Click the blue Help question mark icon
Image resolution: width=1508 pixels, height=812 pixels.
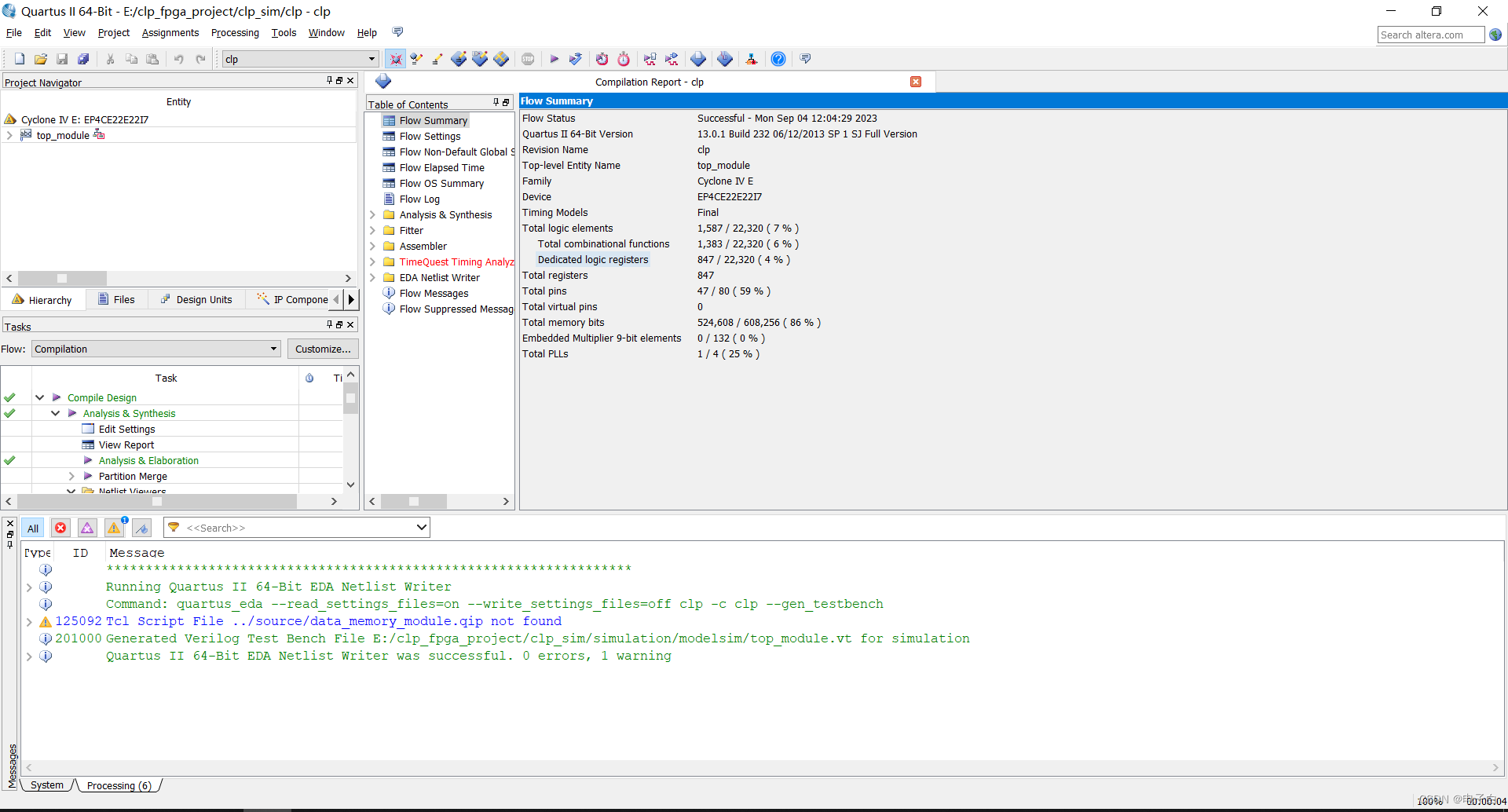(778, 59)
